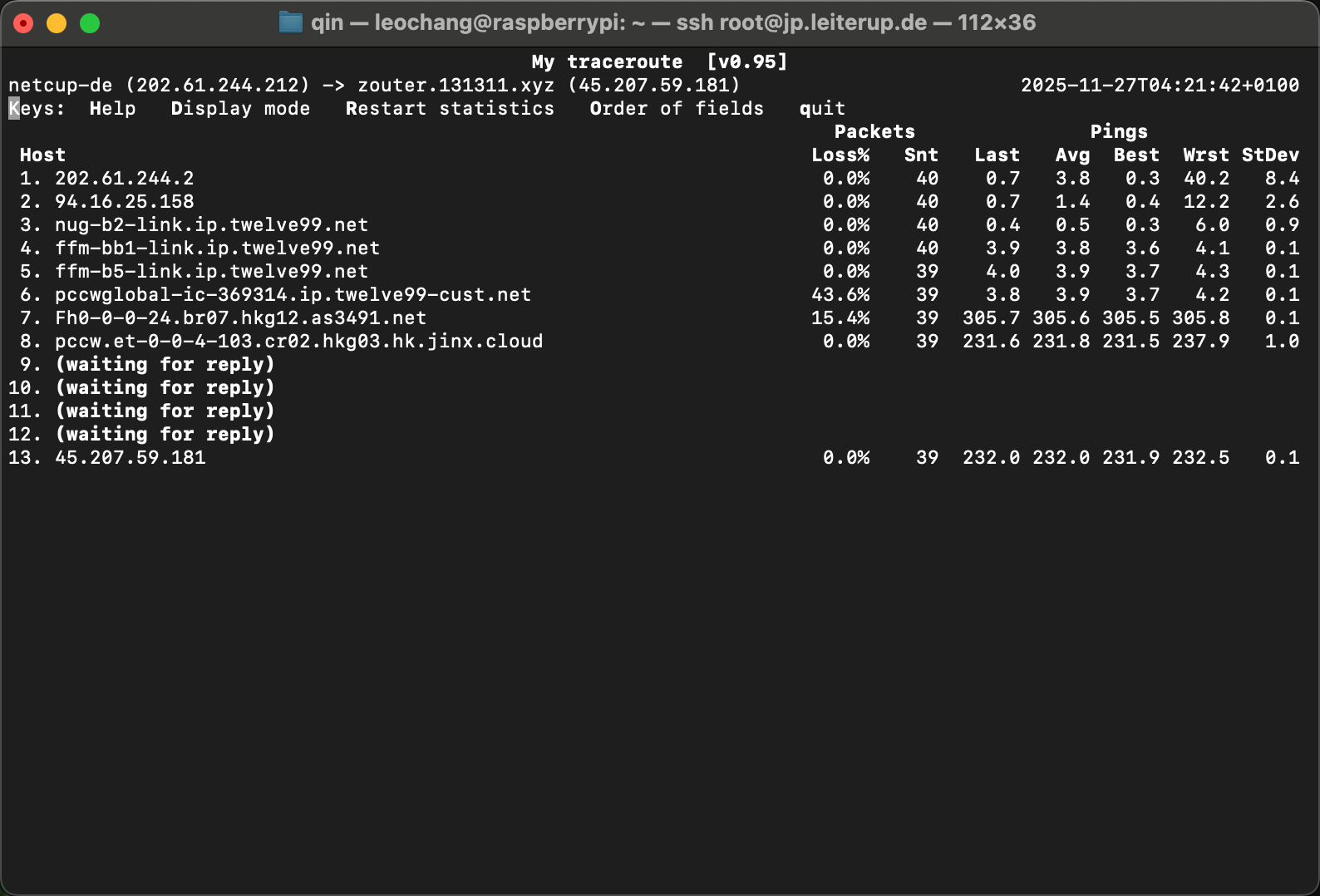Screen dimensions: 1320x896
Task: Select Order of fields option
Action: coord(676,109)
